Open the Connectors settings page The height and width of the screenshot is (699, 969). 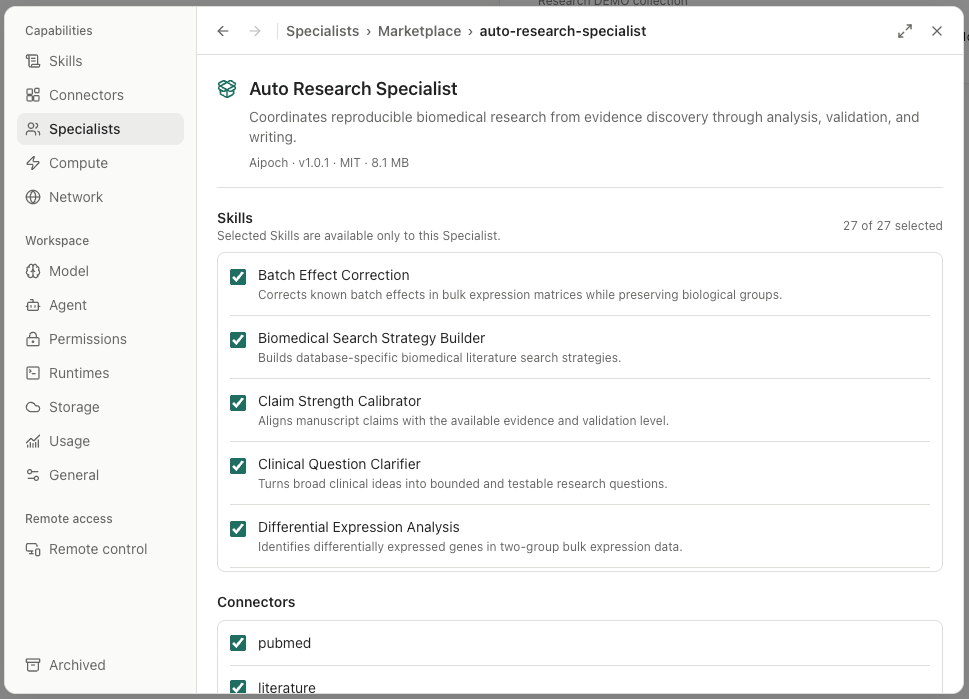click(100, 95)
